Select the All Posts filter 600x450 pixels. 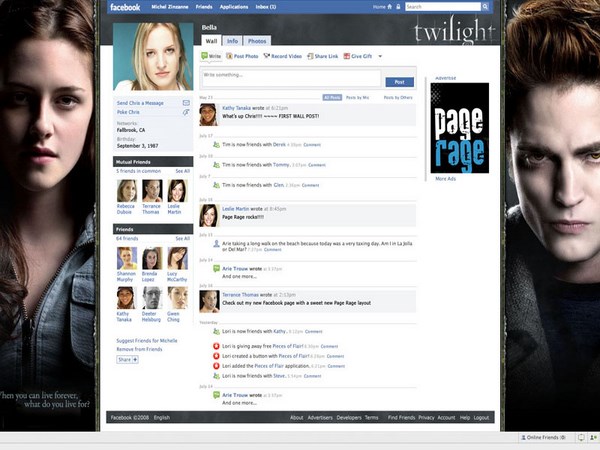[x=332, y=98]
